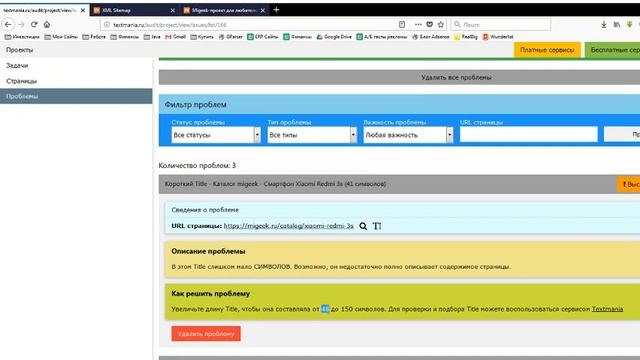This screenshot has width=640, height=360.
Task: Click the browser search box
Action: coord(501,24)
